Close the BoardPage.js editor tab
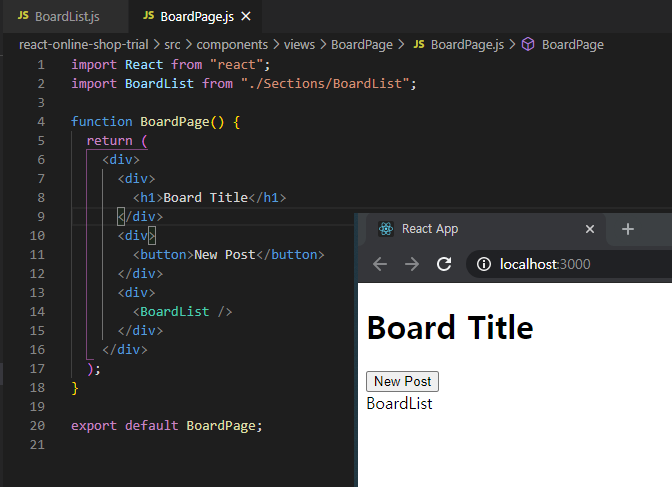This screenshot has width=672, height=487. (246, 16)
